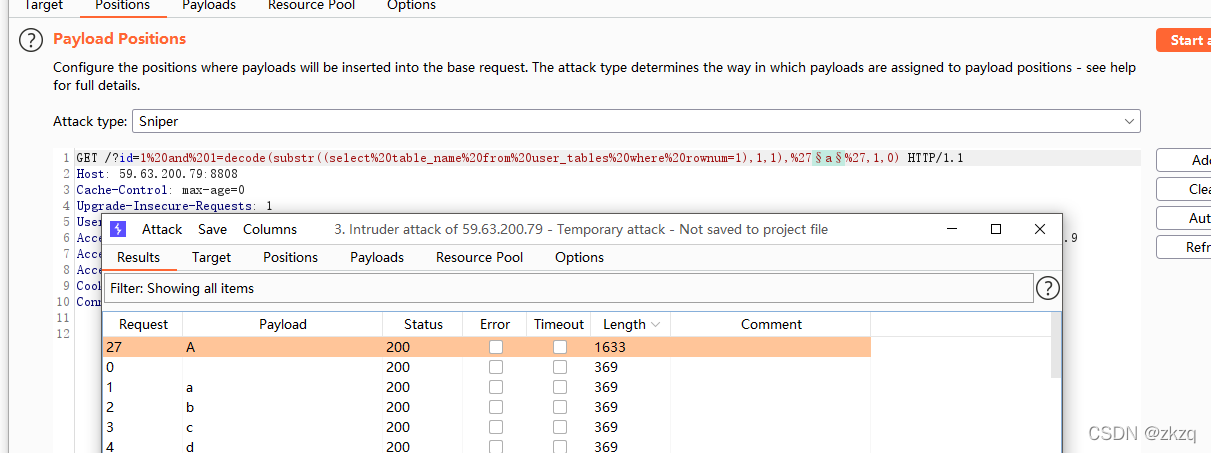Switch to Target tab in attack window
1211x453 pixels.
click(211, 257)
